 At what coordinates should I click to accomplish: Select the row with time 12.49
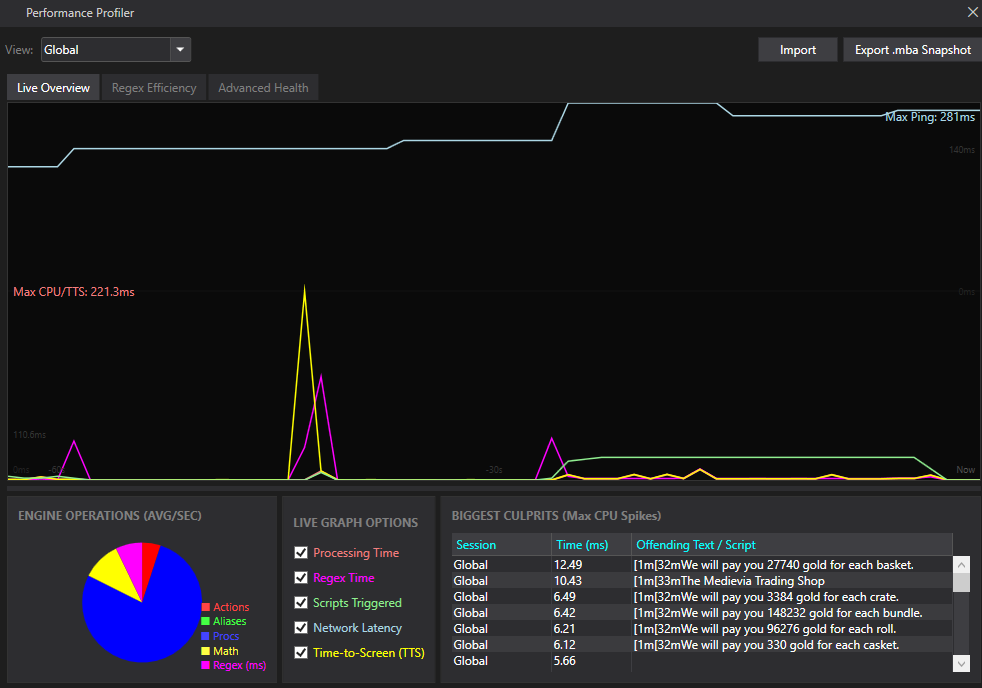coord(701,565)
